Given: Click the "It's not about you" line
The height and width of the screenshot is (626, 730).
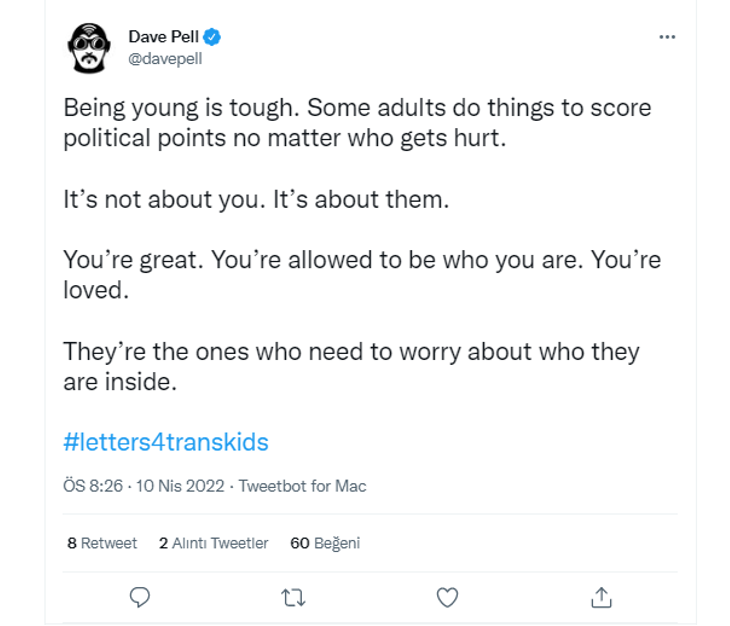Looking at the screenshot, I should 257,198.
